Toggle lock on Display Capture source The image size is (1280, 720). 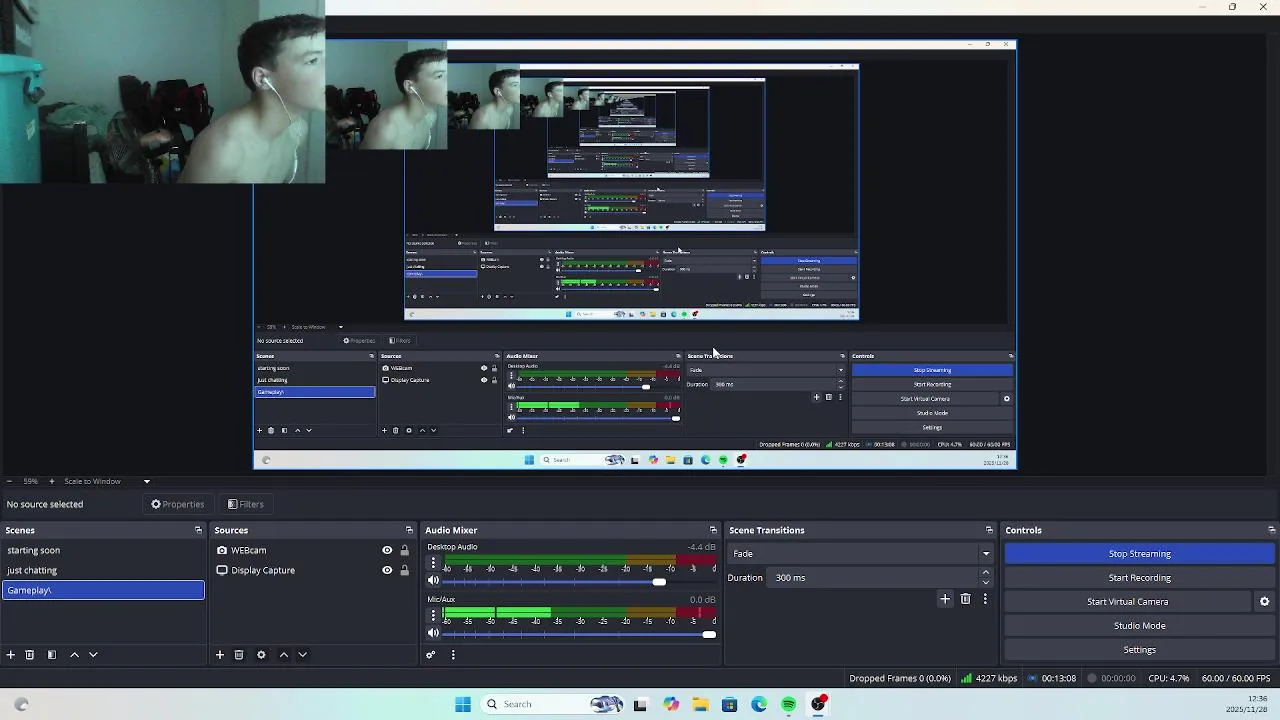[404, 570]
